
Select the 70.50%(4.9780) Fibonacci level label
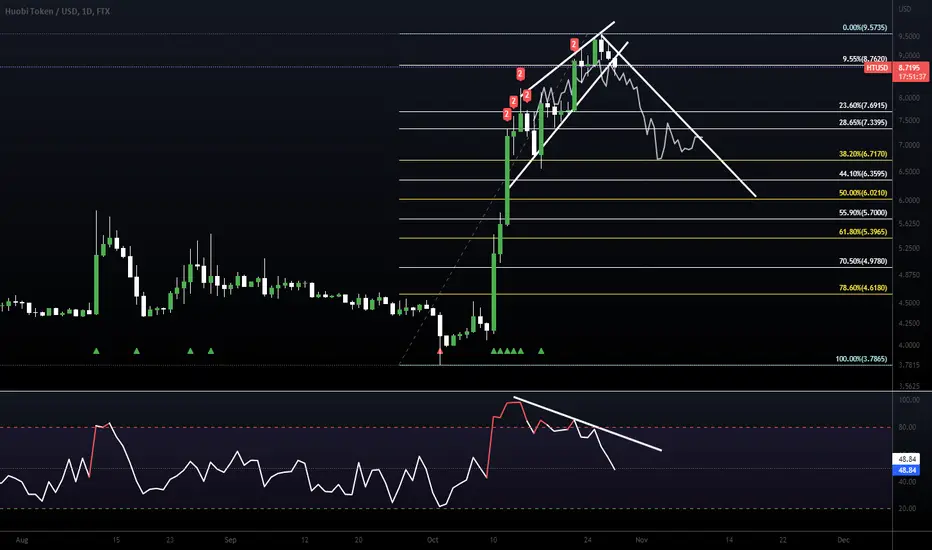point(863,261)
